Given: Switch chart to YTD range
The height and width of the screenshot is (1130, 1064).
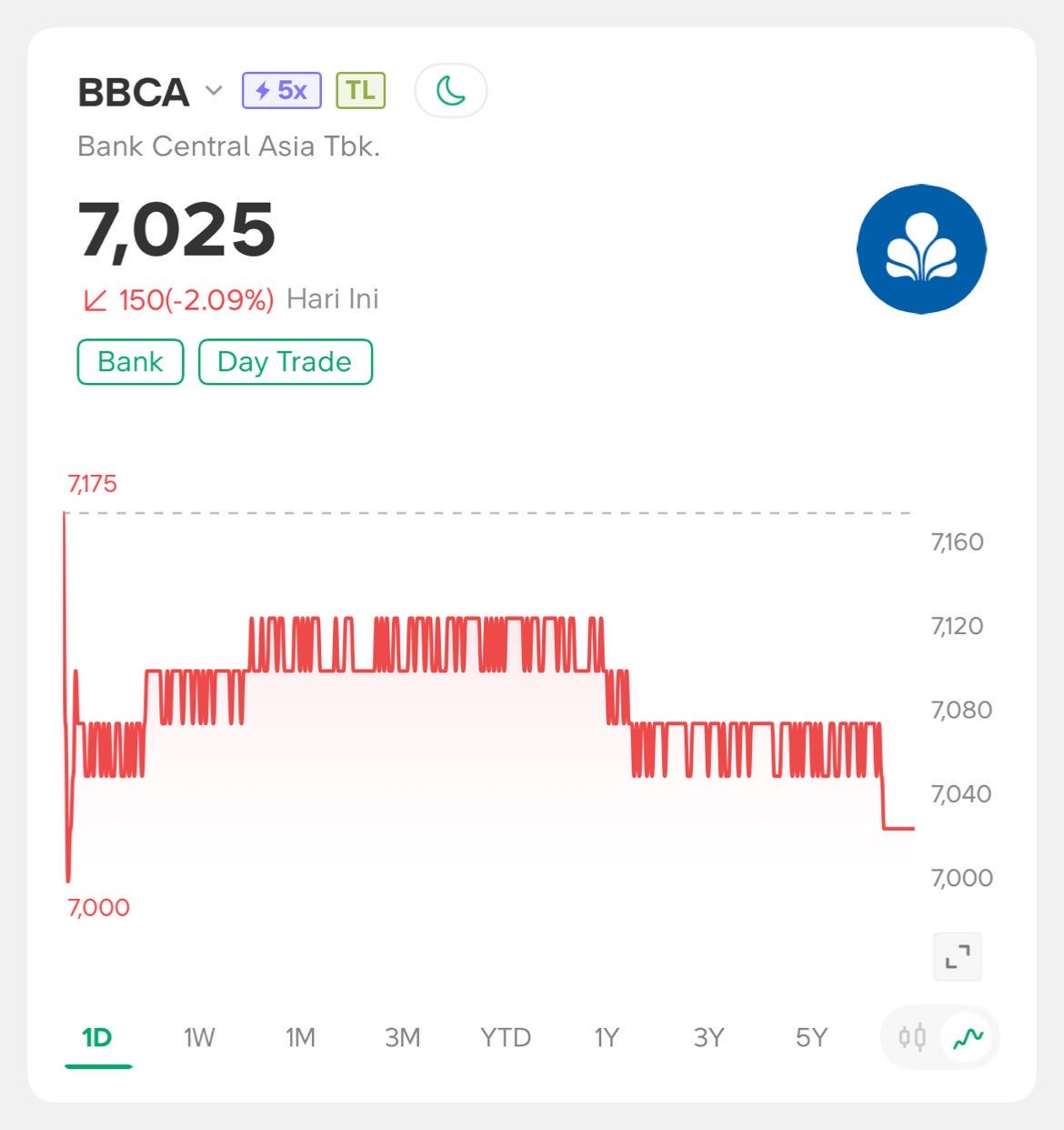Looking at the screenshot, I should click(x=505, y=1037).
